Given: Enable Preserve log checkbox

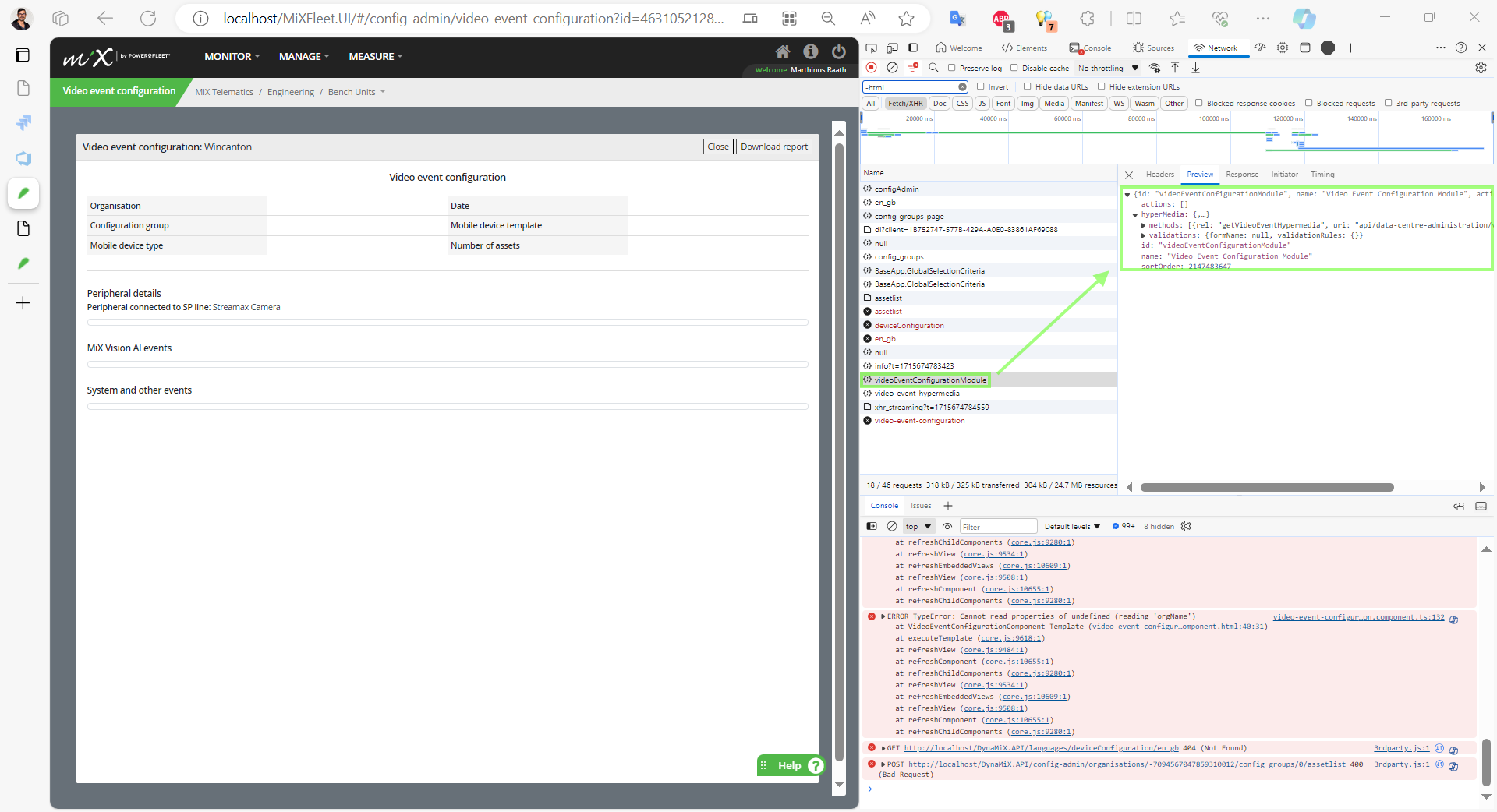Looking at the screenshot, I should (952, 68).
